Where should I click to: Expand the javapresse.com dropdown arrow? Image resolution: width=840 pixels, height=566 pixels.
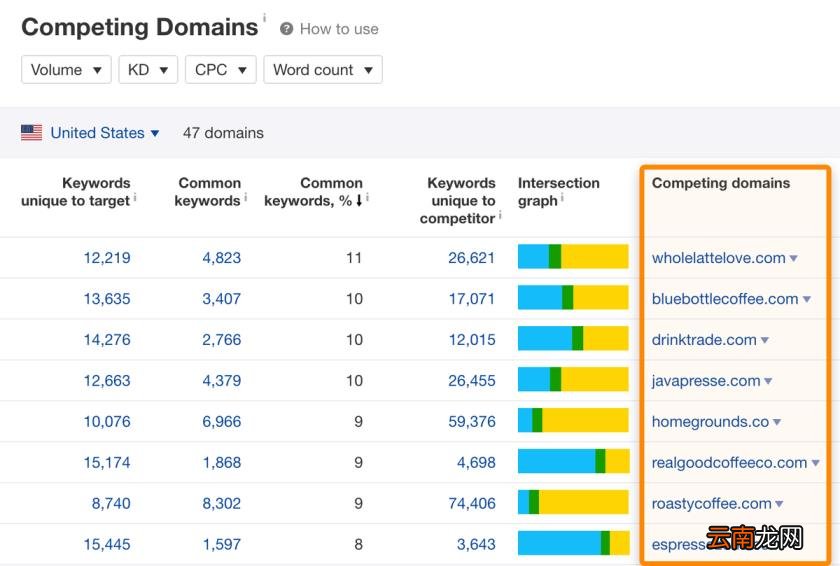(768, 381)
